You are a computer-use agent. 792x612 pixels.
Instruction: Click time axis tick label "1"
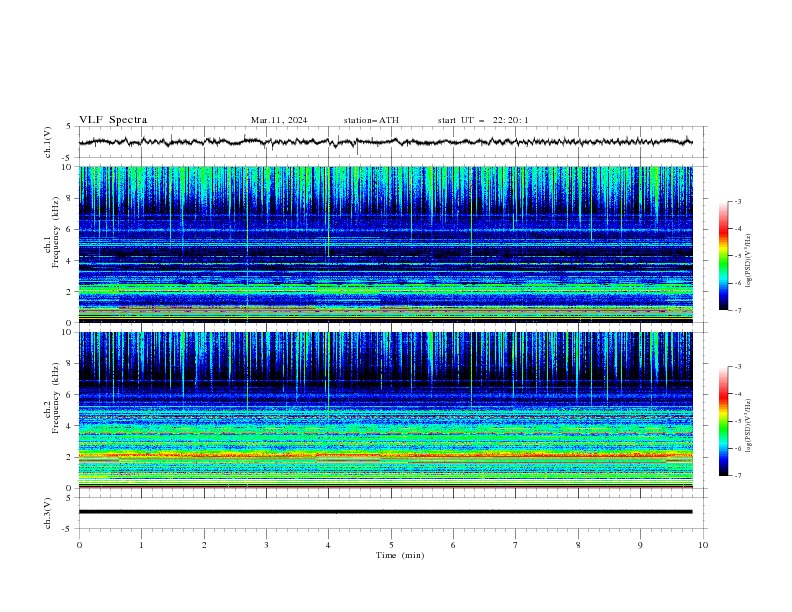[141, 545]
